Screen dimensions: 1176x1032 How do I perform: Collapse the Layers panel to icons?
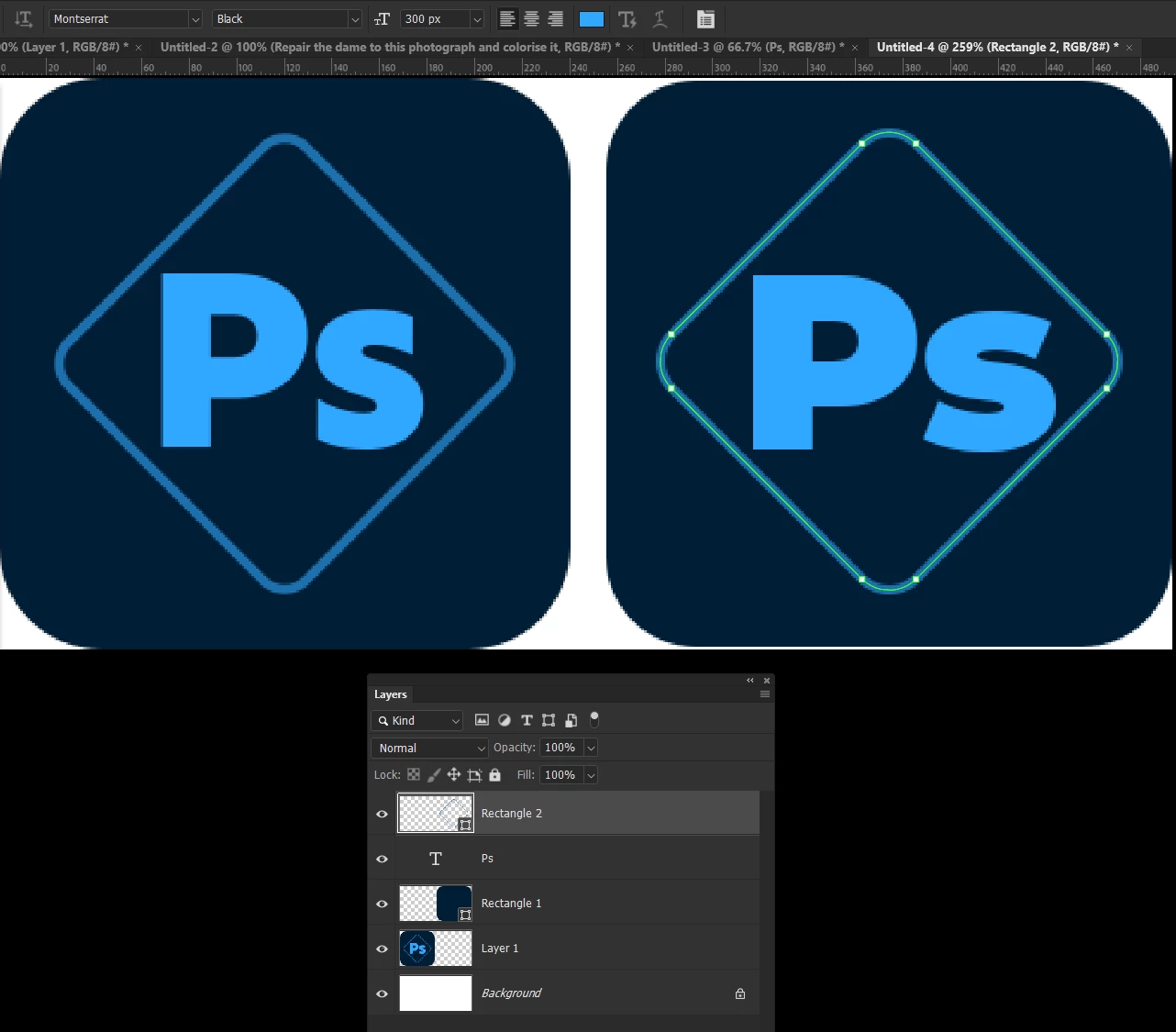[750, 681]
